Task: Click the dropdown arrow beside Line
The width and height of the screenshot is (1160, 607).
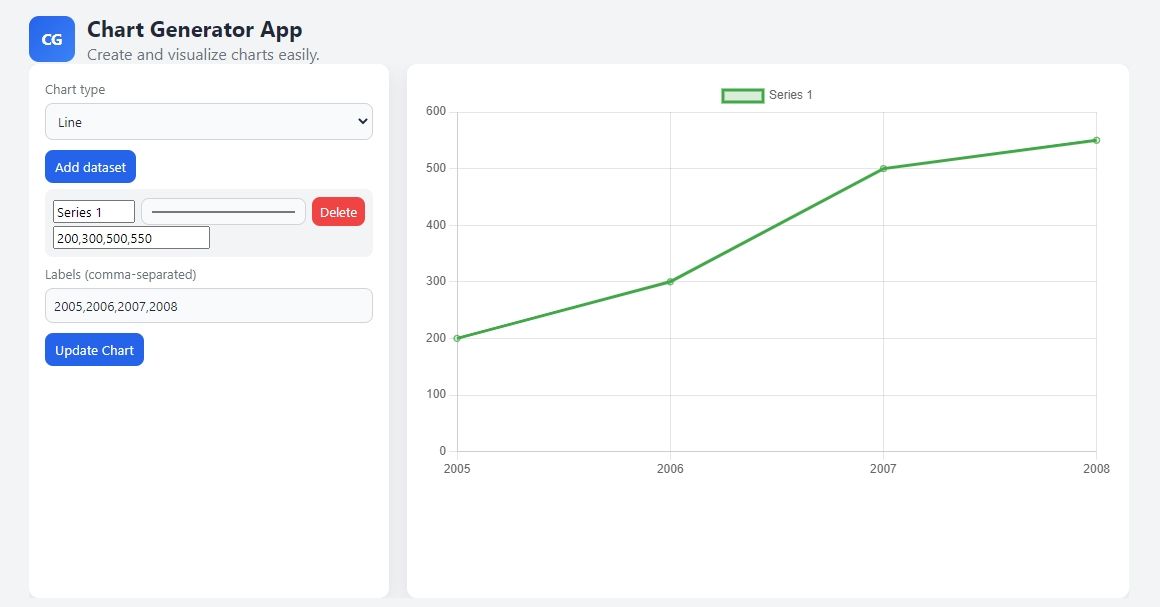Action: tap(361, 122)
